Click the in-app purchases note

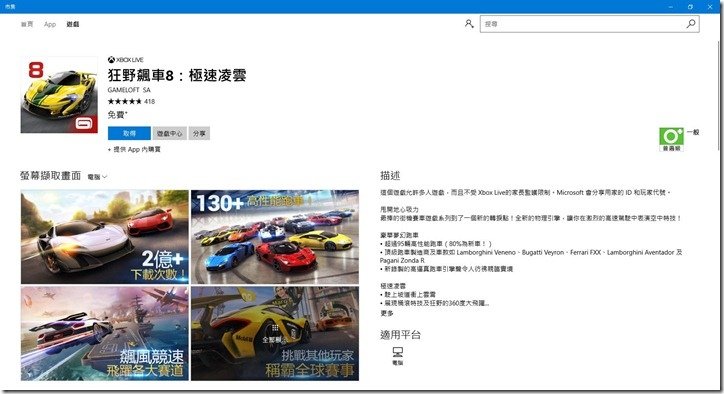[x=134, y=149]
